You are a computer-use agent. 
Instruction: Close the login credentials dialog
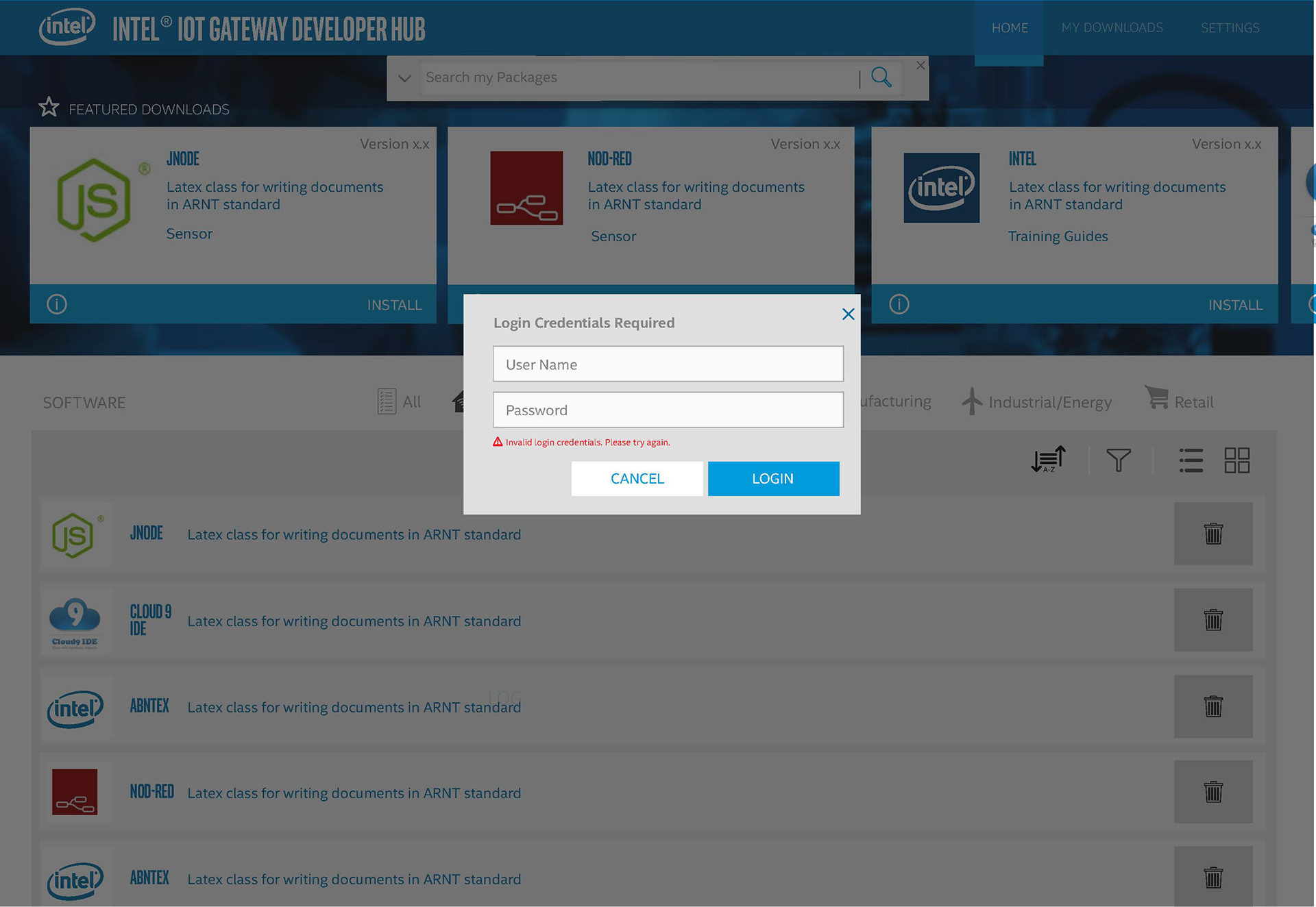[x=848, y=314]
